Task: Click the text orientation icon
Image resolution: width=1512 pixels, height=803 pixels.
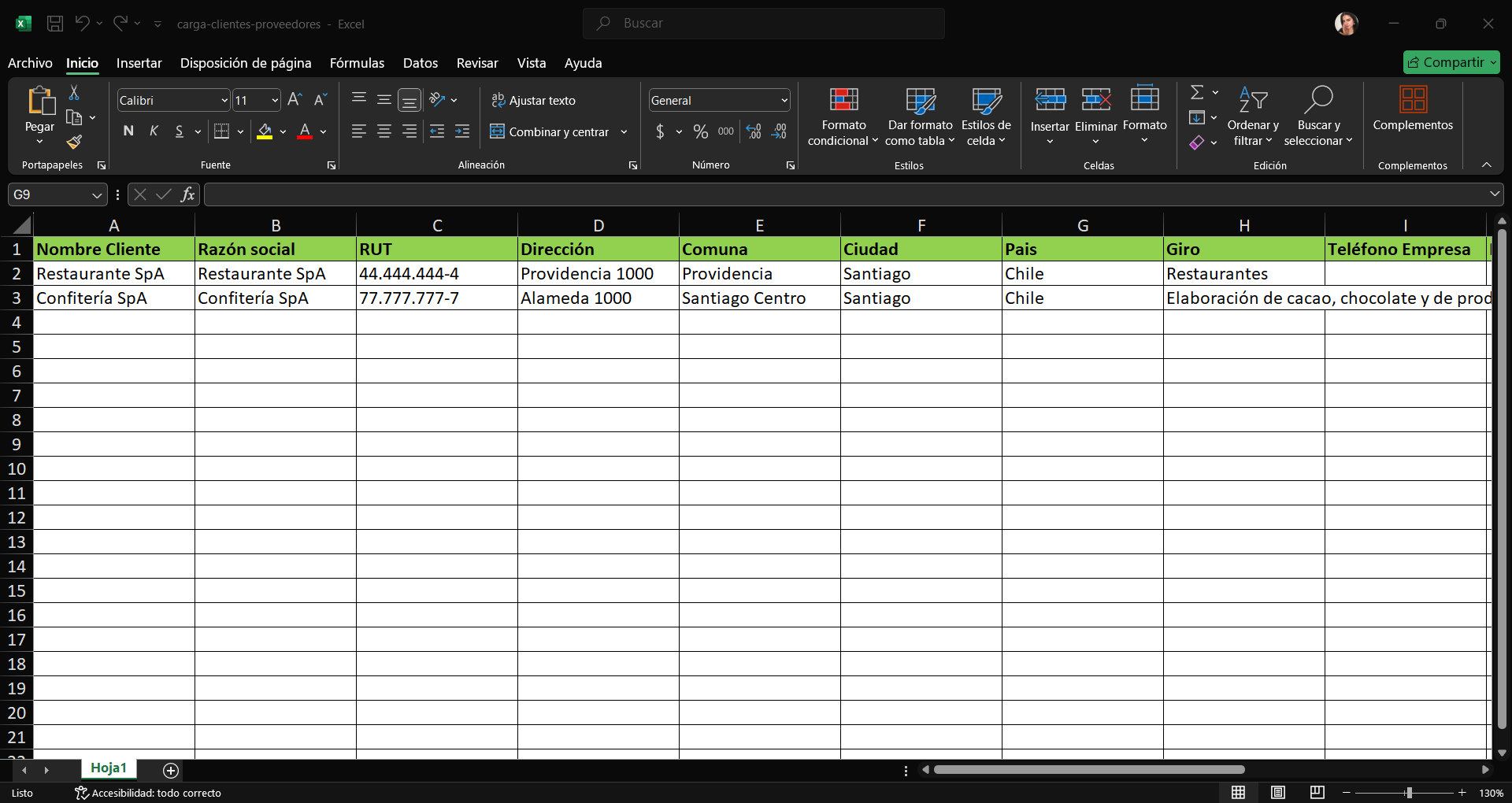Action: coord(438,100)
